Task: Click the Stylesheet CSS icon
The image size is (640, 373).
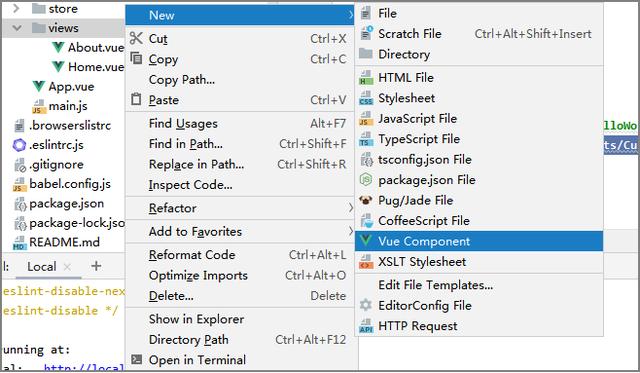Action: [x=366, y=98]
